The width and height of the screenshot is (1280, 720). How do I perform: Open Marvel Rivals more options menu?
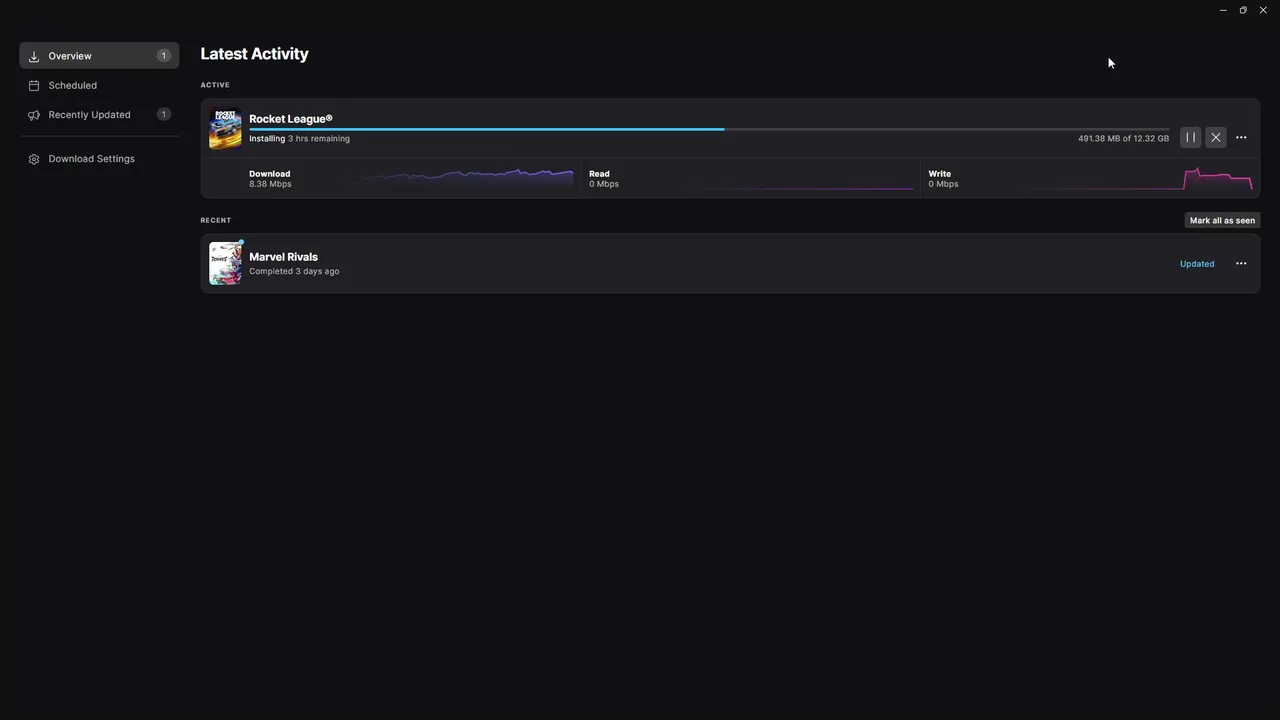[x=1241, y=263]
